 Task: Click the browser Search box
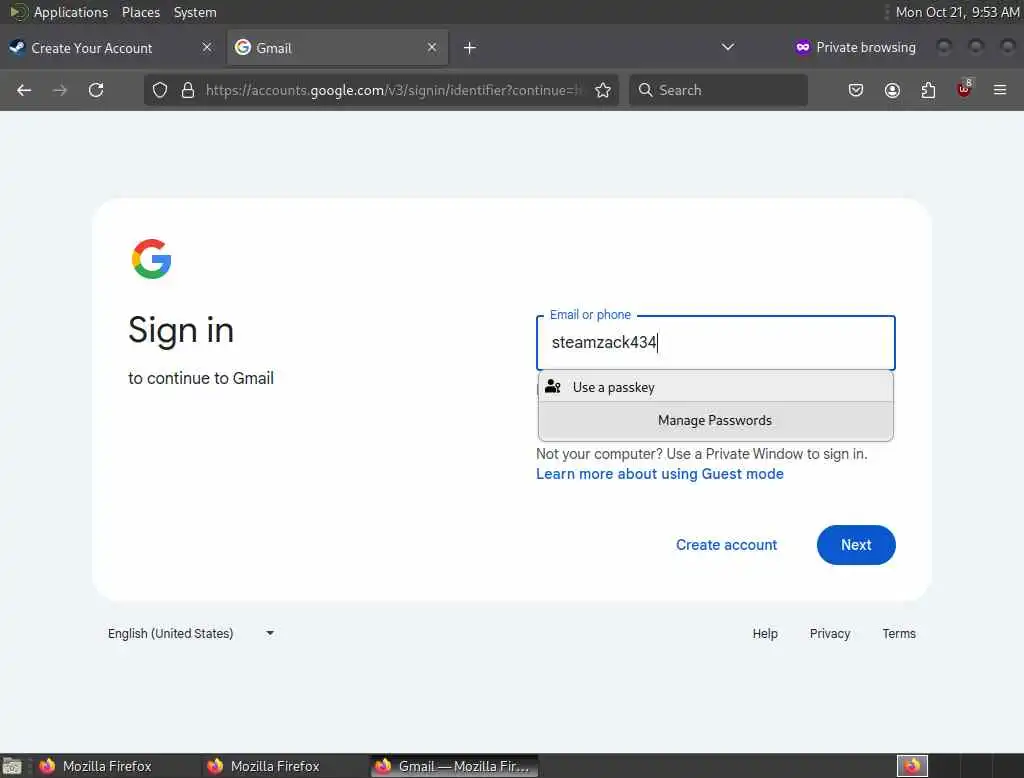tap(718, 90)
